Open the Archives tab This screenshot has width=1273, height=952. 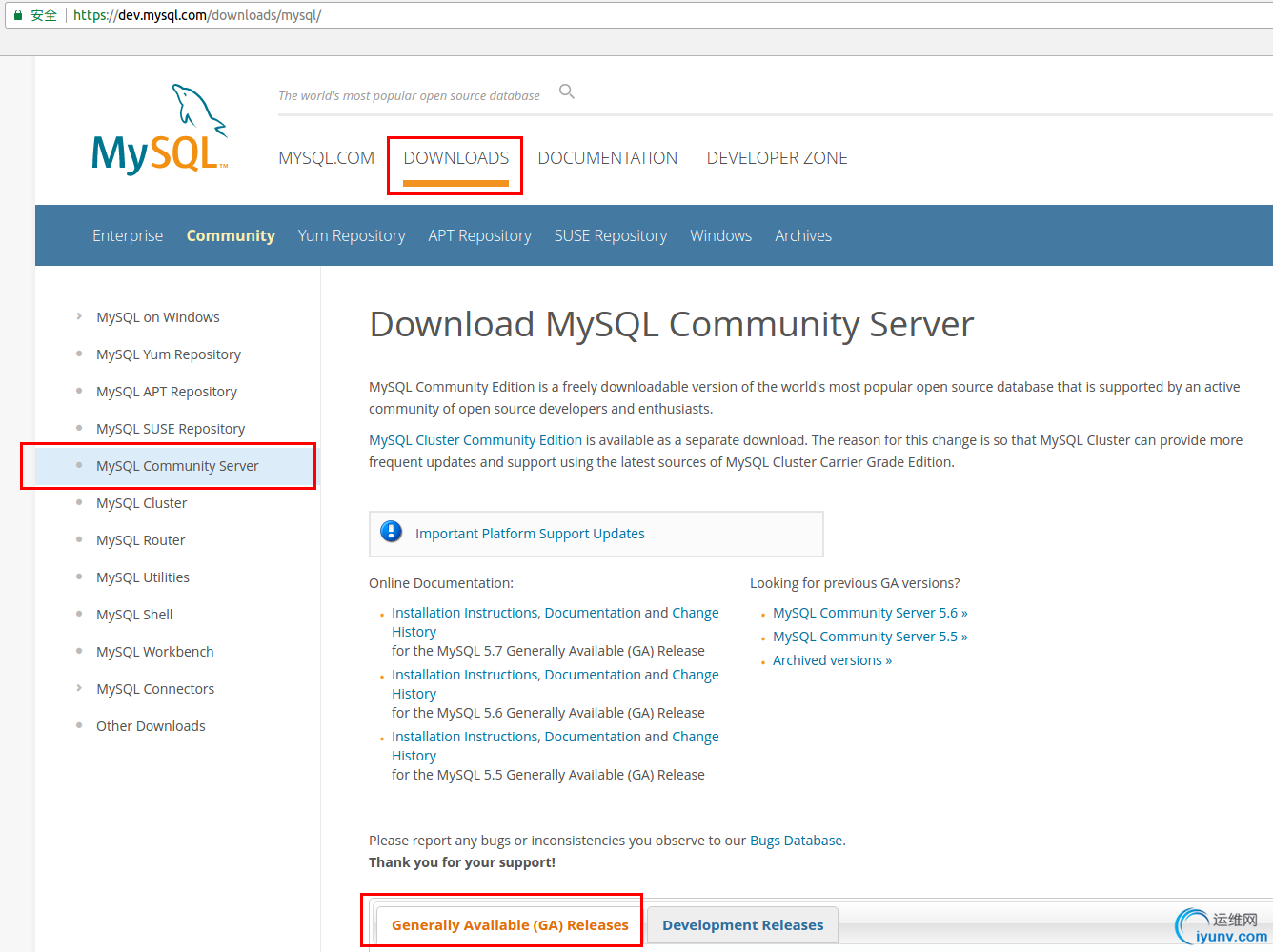pyautogui.click(x=803, y=235)
